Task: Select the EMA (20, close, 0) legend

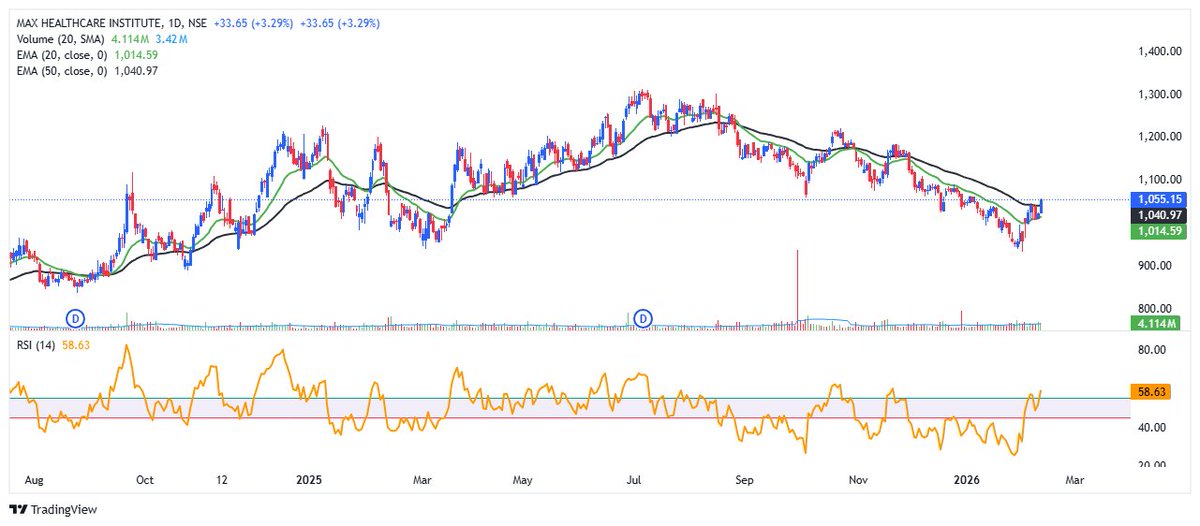Action: pyautogui.click(x=62, y=55)
